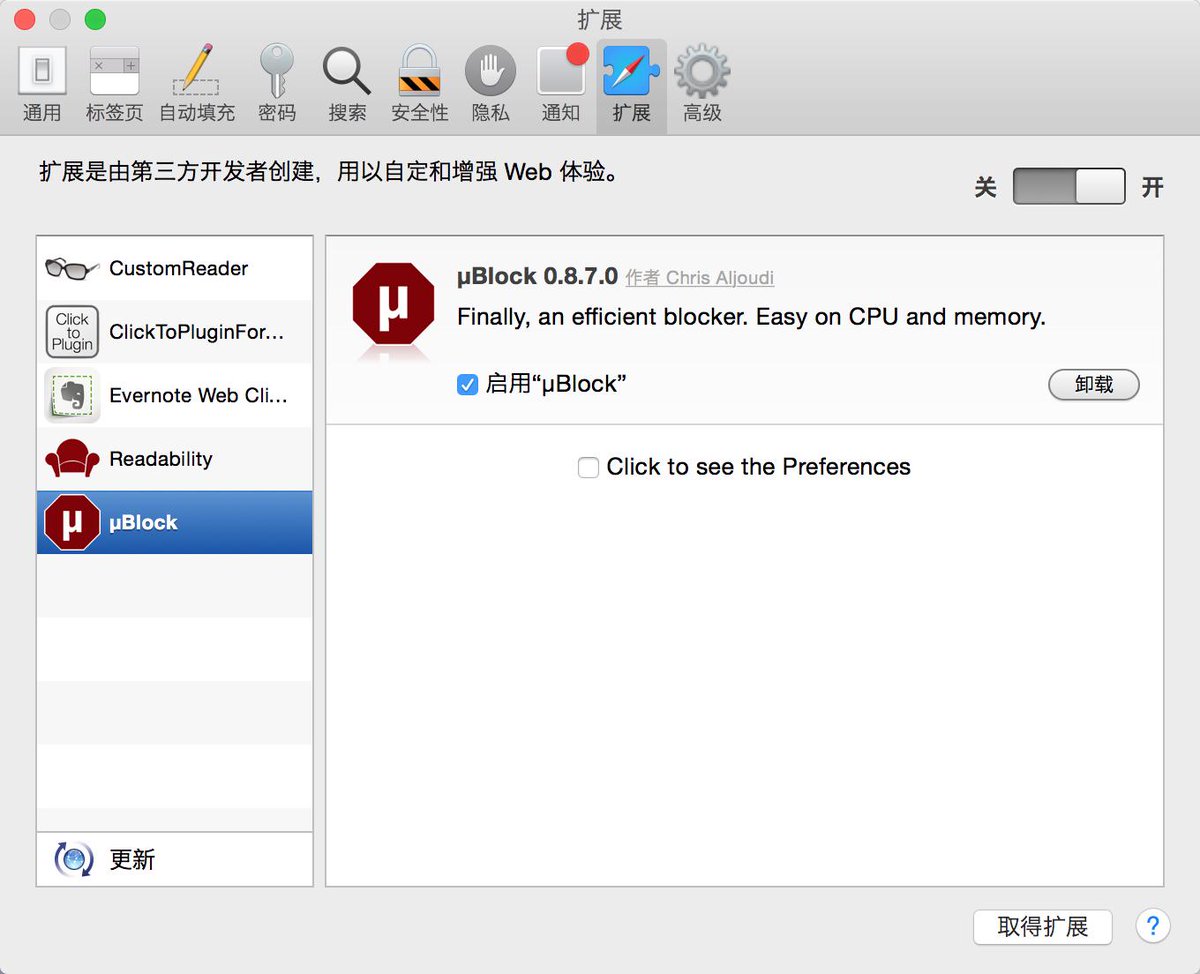Image resolution: width=1200 pixels, height=974 pixels.
Task: Click the green zoom window button
Action: point(95,19)
